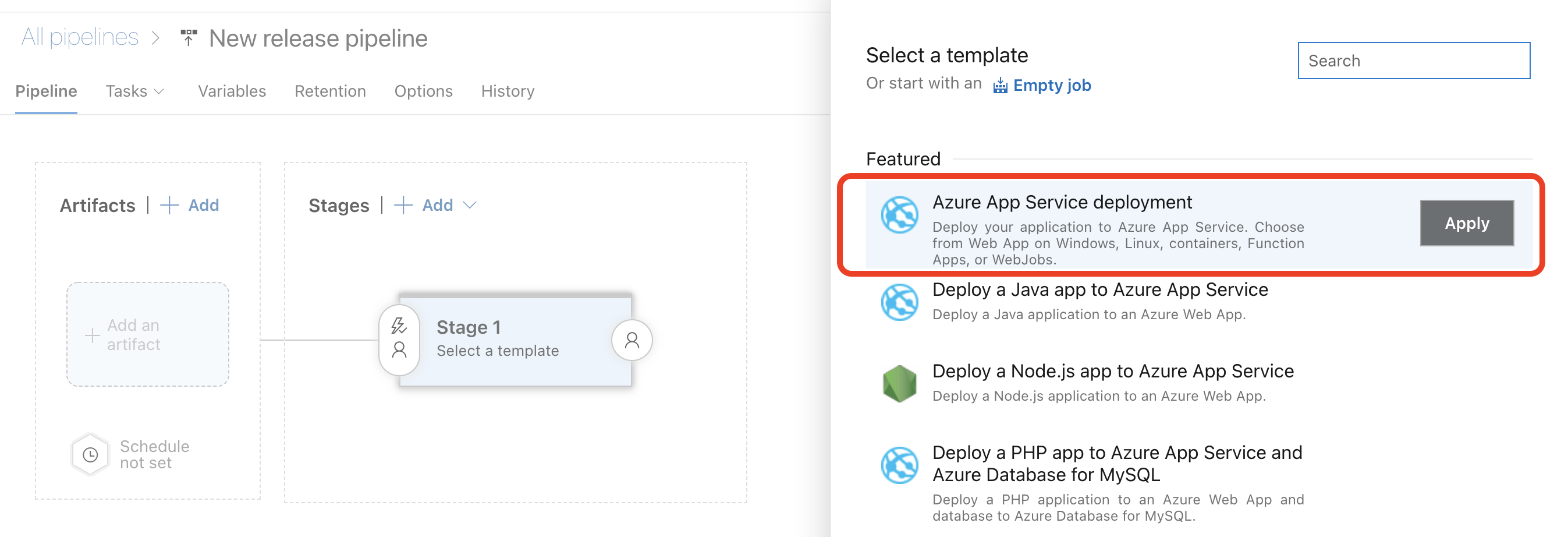
Task: Expand the Stages Add dropdown chevron
Action: point(469,205)
